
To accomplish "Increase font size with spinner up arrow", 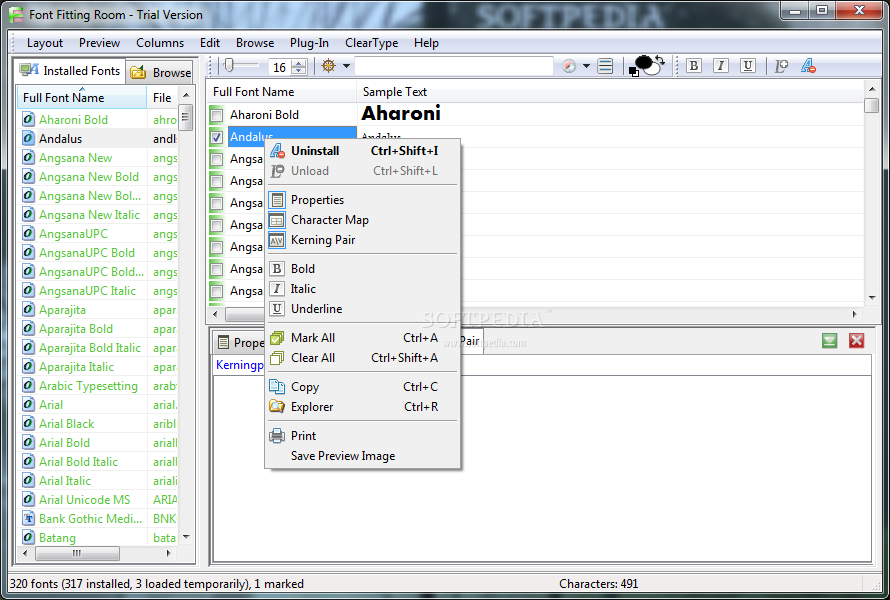I will [299, 63].
